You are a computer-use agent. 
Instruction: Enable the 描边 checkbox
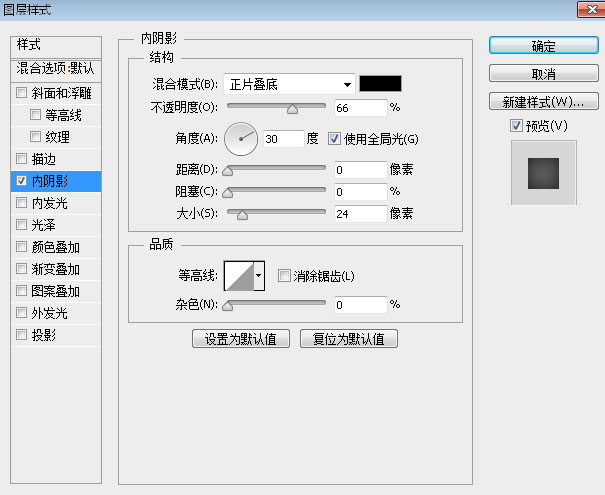(21, 159)
